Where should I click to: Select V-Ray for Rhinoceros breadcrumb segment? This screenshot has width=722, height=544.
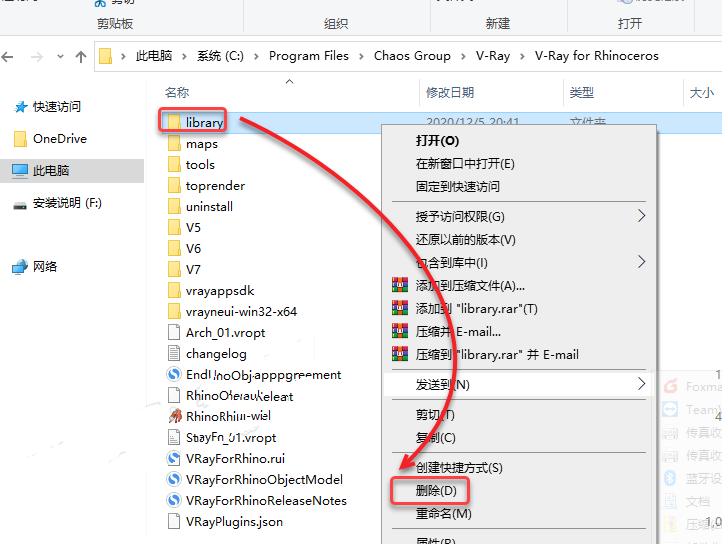(x=596, y=56)
